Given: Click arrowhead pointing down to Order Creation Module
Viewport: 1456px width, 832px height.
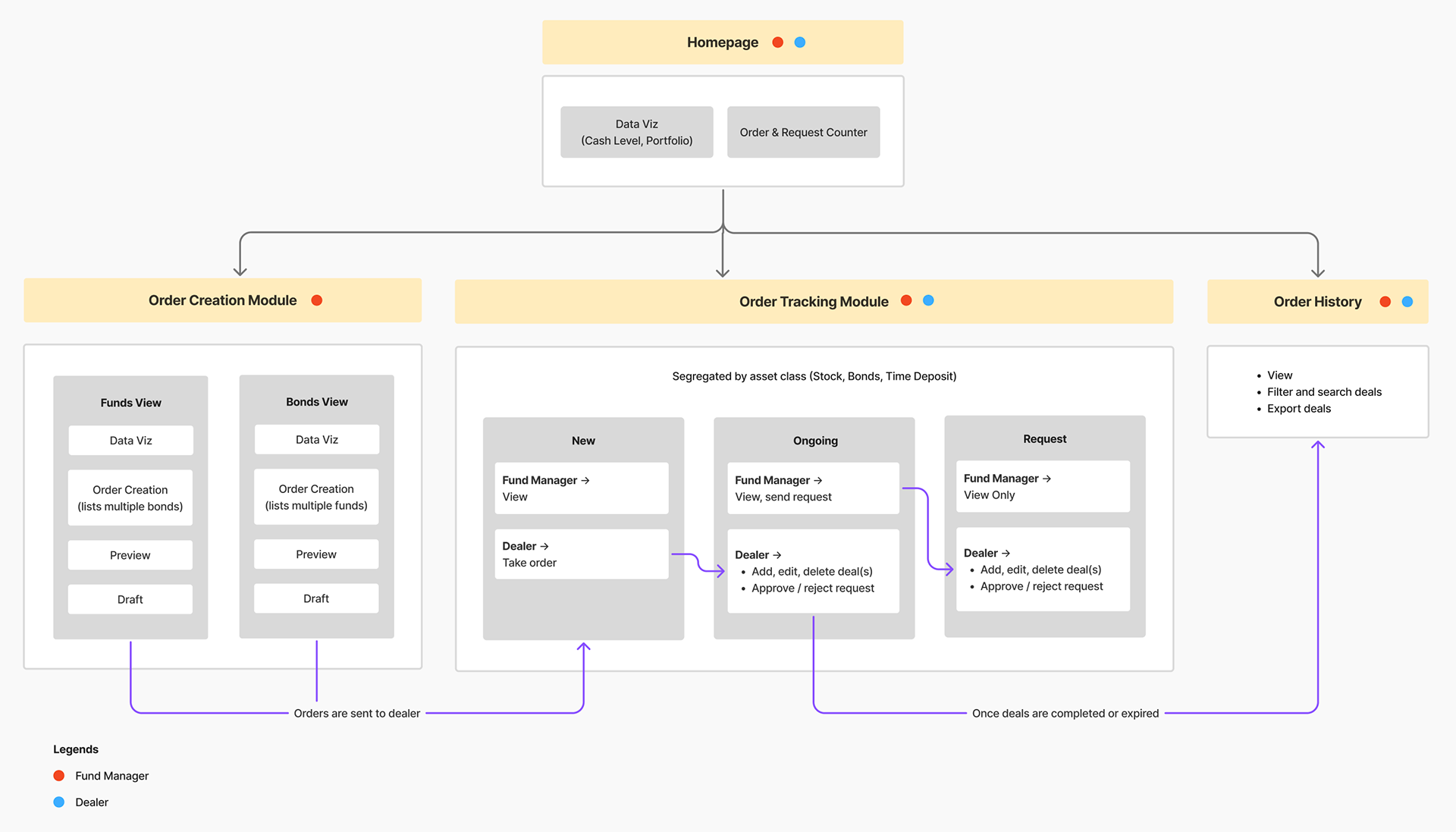Looking at the screenshot, I should [240, 271].
